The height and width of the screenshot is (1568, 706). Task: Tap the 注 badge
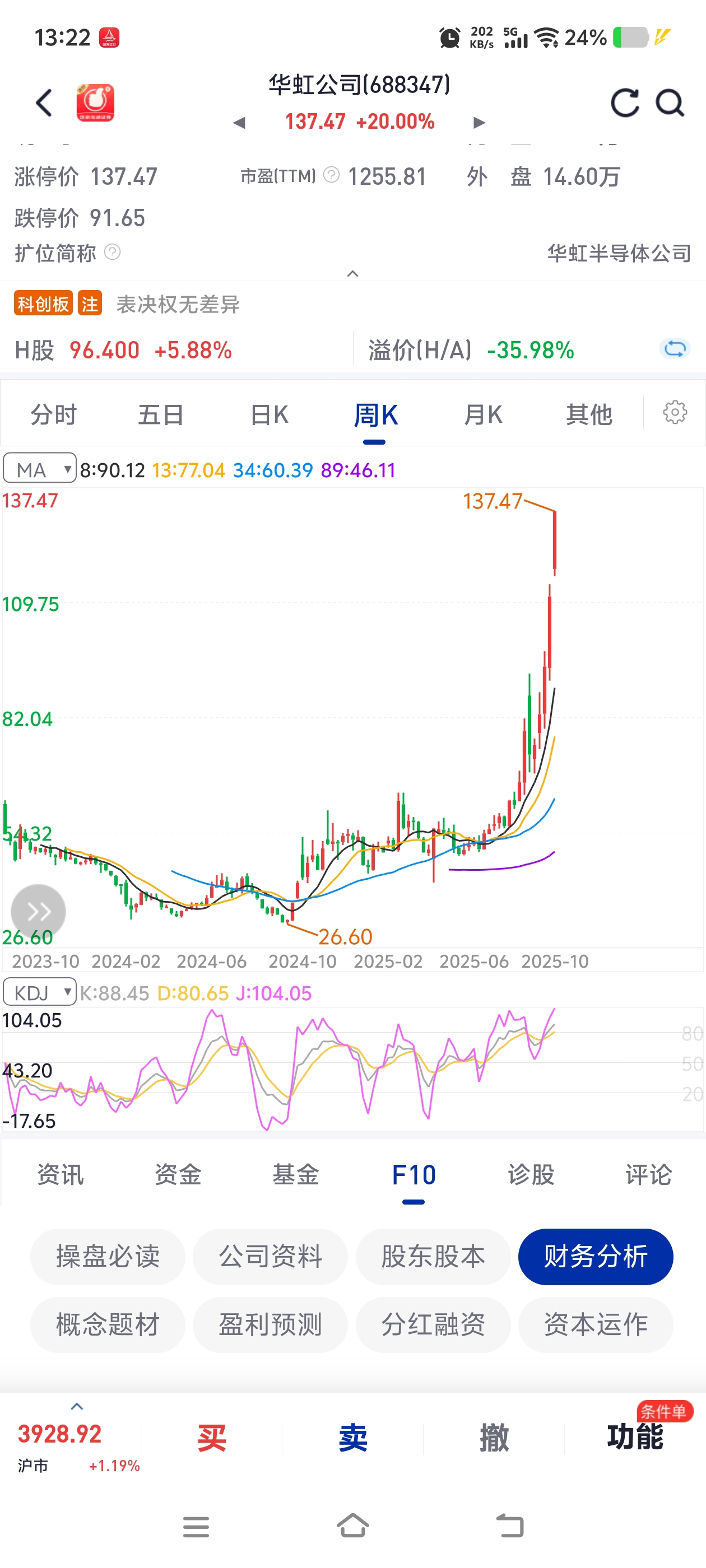click(90, 304)
